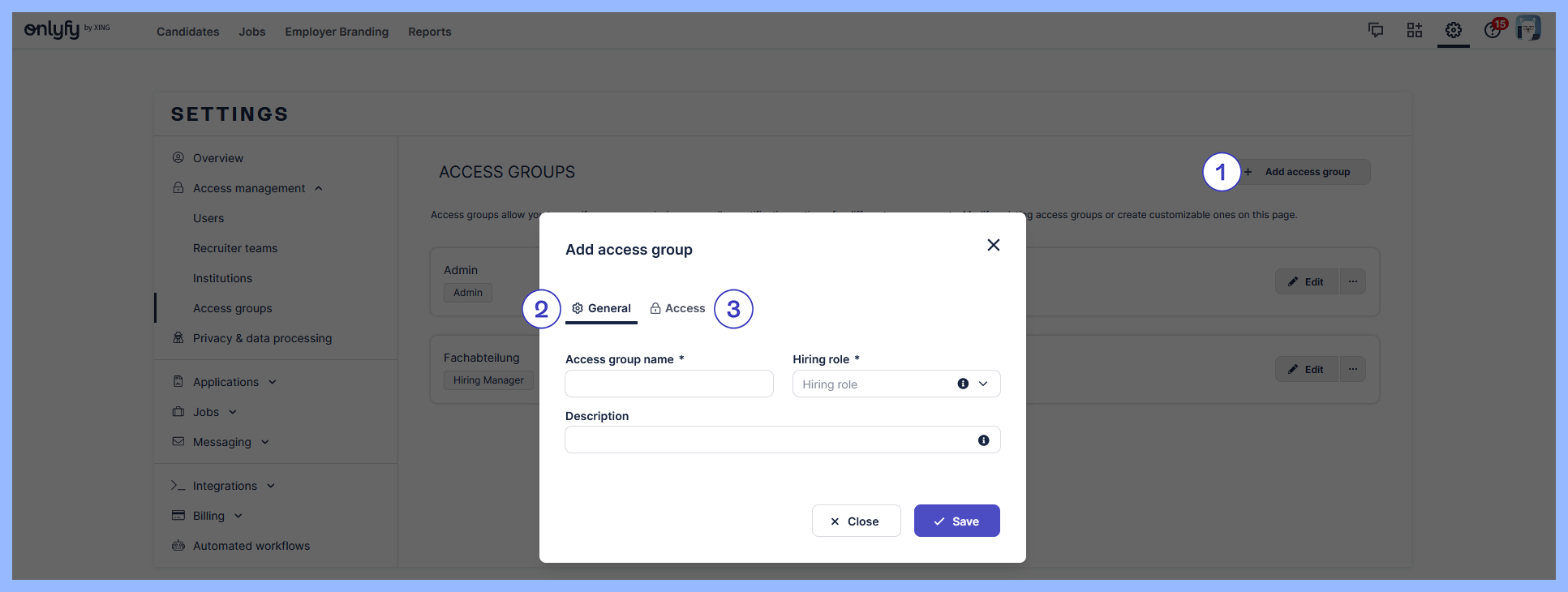Open Overview in settings sidebar
Screen dimensions: 1568x592
(x=218, y=158)
